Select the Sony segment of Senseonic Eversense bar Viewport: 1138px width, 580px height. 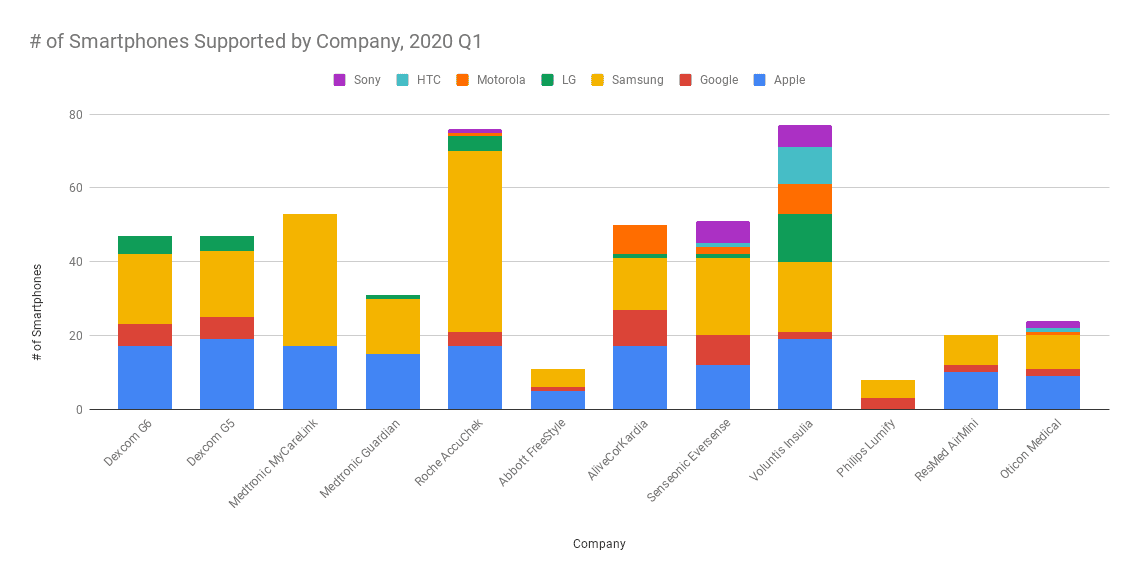723,231
